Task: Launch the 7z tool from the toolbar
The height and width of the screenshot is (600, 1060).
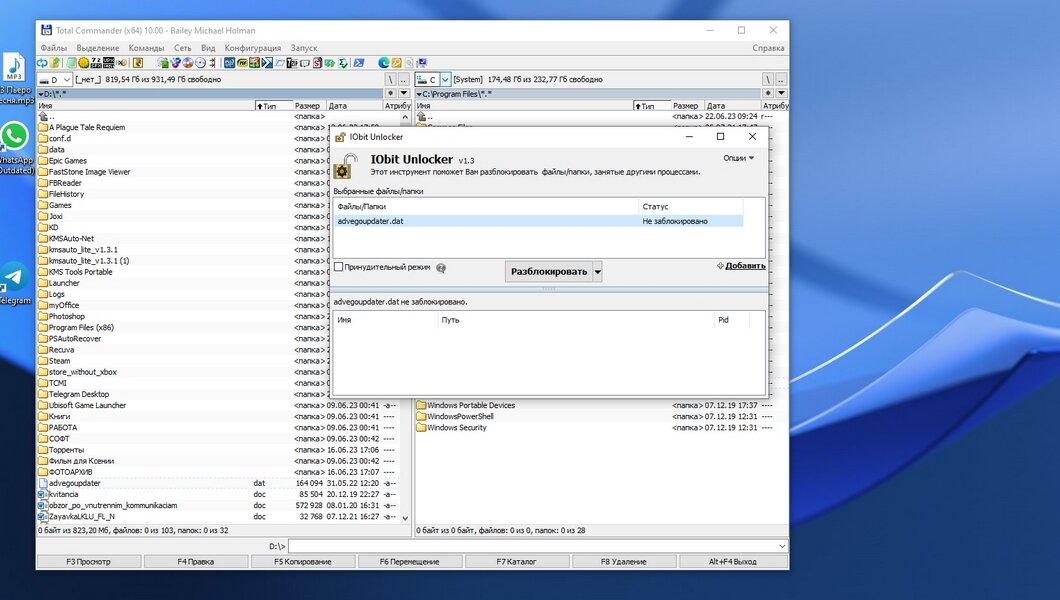Action: click(96, 63)
